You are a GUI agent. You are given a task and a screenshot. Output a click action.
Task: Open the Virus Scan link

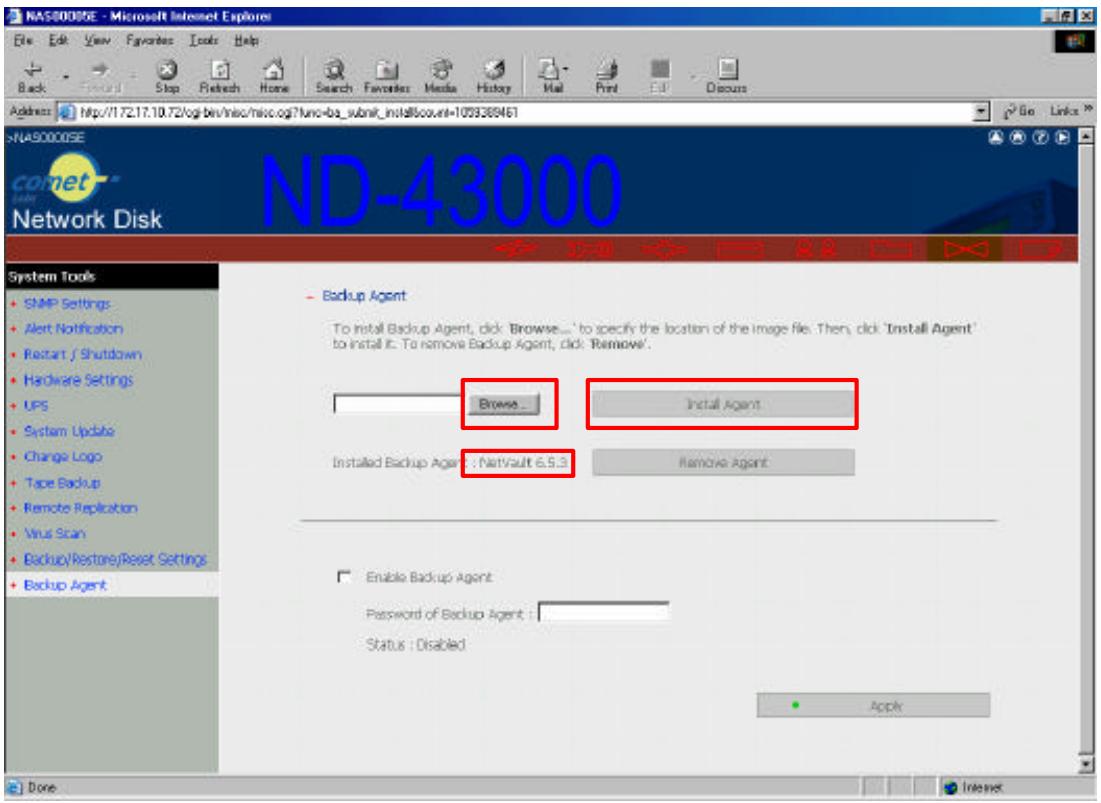pyautogui.click(x=55, y=533)
